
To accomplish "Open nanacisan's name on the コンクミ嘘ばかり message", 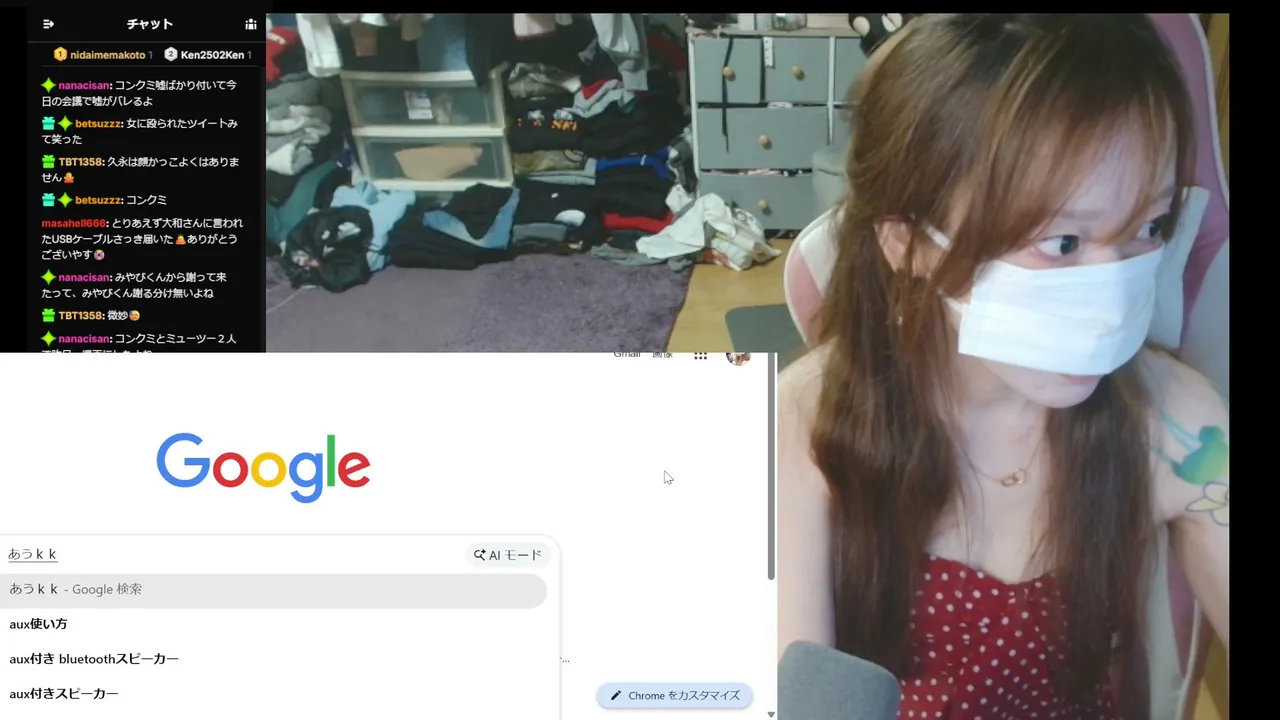I will coord(84,85).
